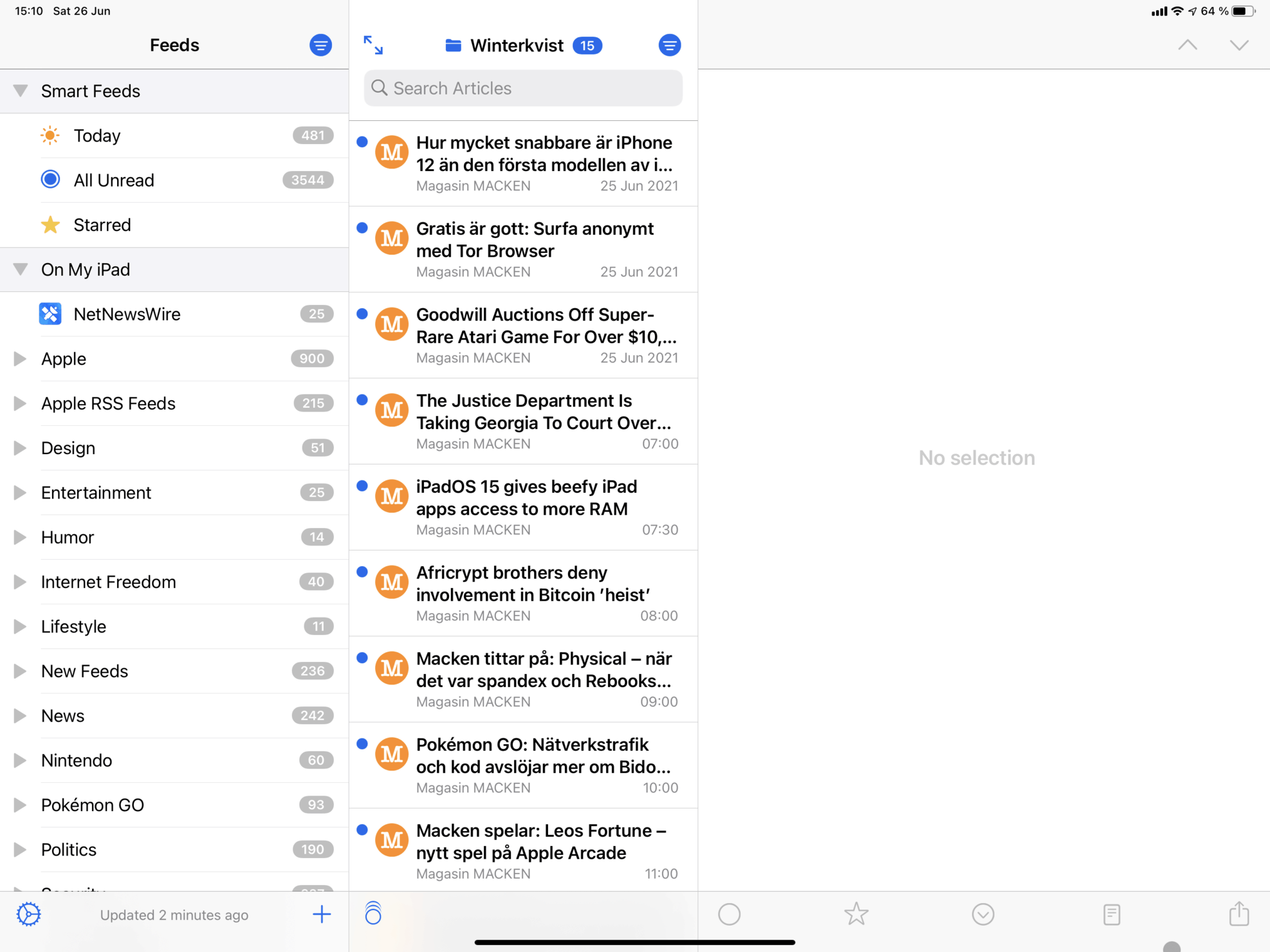Screen dimensions: 1270x952
Task: Expand the Design folder
Action: pyautogui.click(x=20, y=448)
